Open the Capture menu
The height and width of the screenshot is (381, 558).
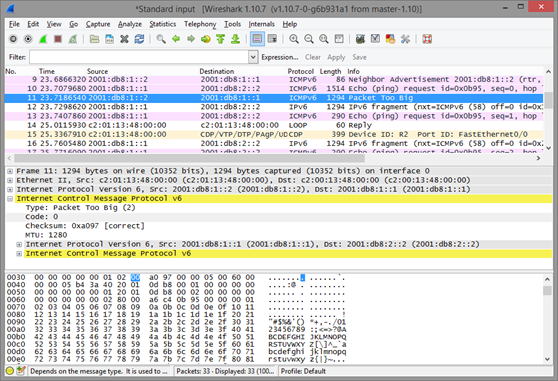pos(98,24)
